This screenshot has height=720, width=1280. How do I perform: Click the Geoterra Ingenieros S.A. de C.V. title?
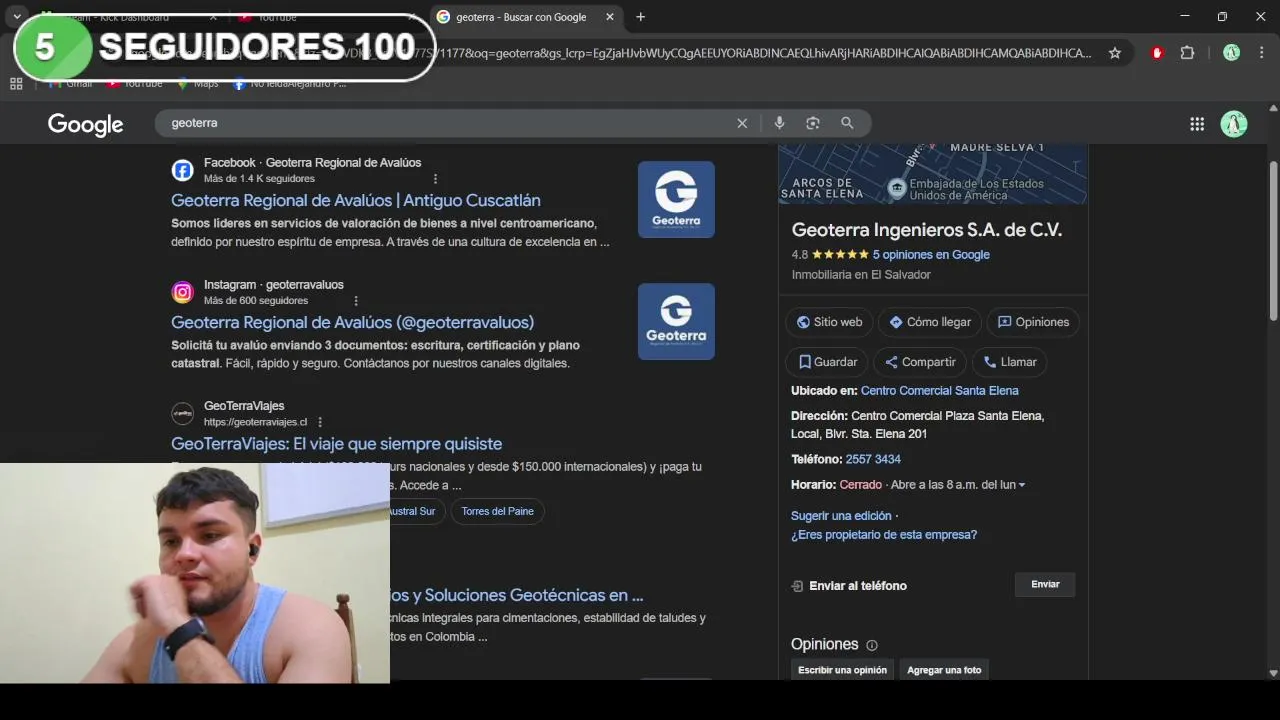tap(927, 230)
